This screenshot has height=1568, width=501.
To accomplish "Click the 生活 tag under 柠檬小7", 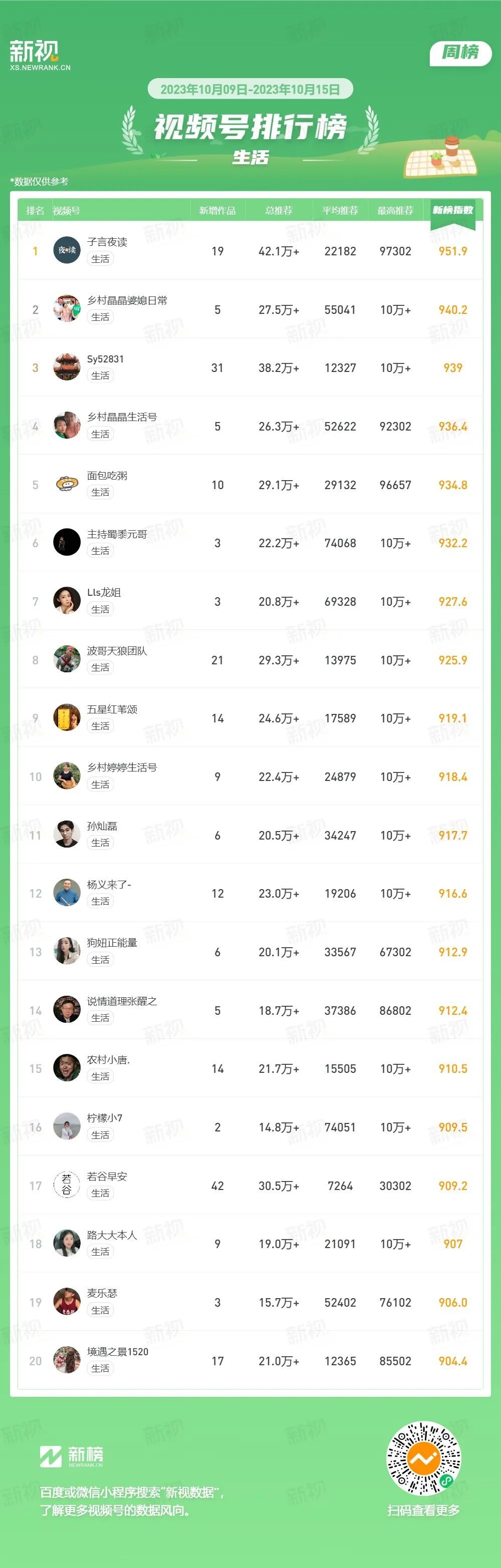I will point(101,1134).
